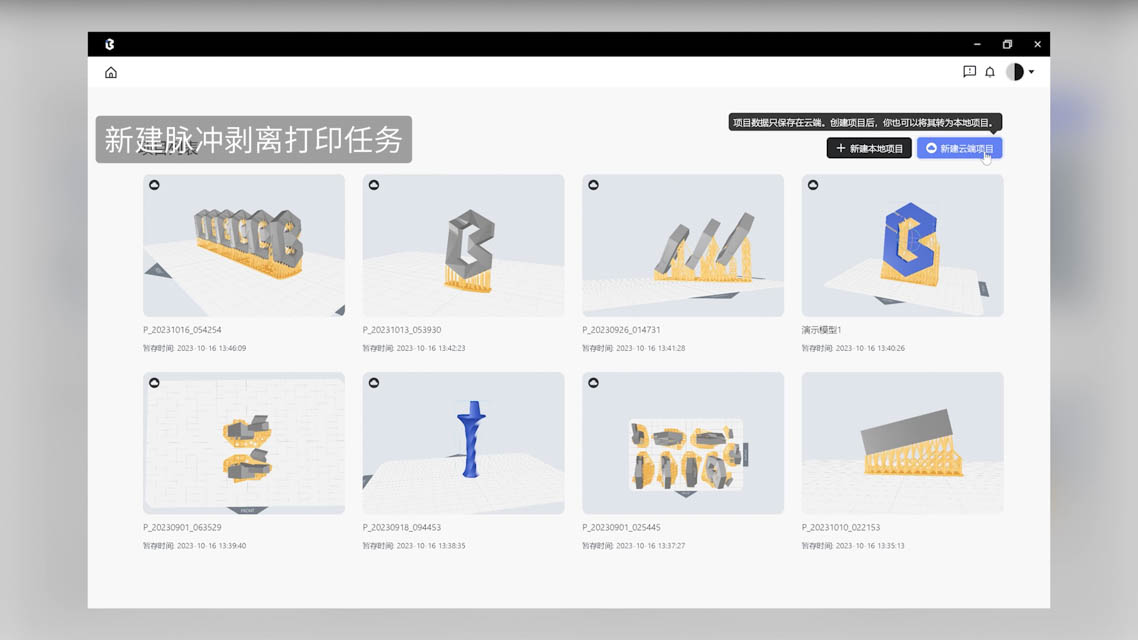Minimize the application window
Image resolution: width=1138 pixels, height=640 pixels.
(978, 44)
